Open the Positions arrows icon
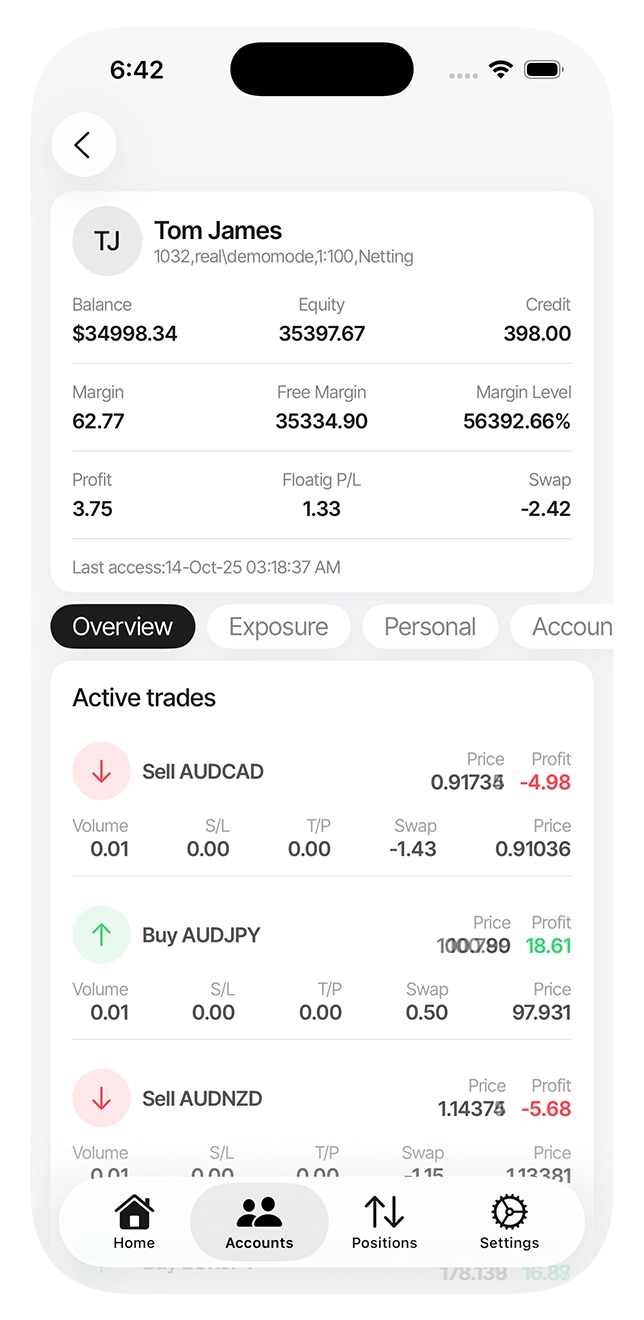Image resolution: width=644 pixels, height=1320 pixels. (x=384, y=1212)
